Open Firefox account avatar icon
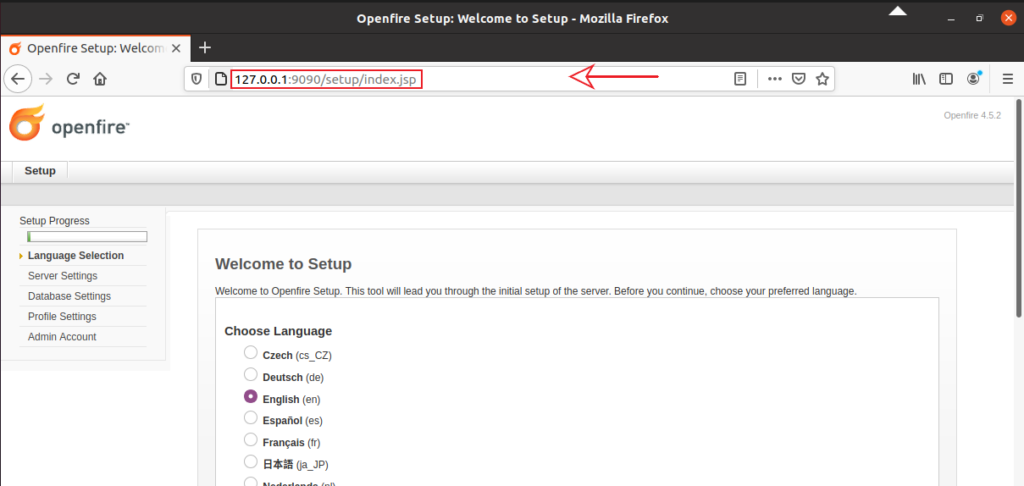1024x486 pixels. 974,78
